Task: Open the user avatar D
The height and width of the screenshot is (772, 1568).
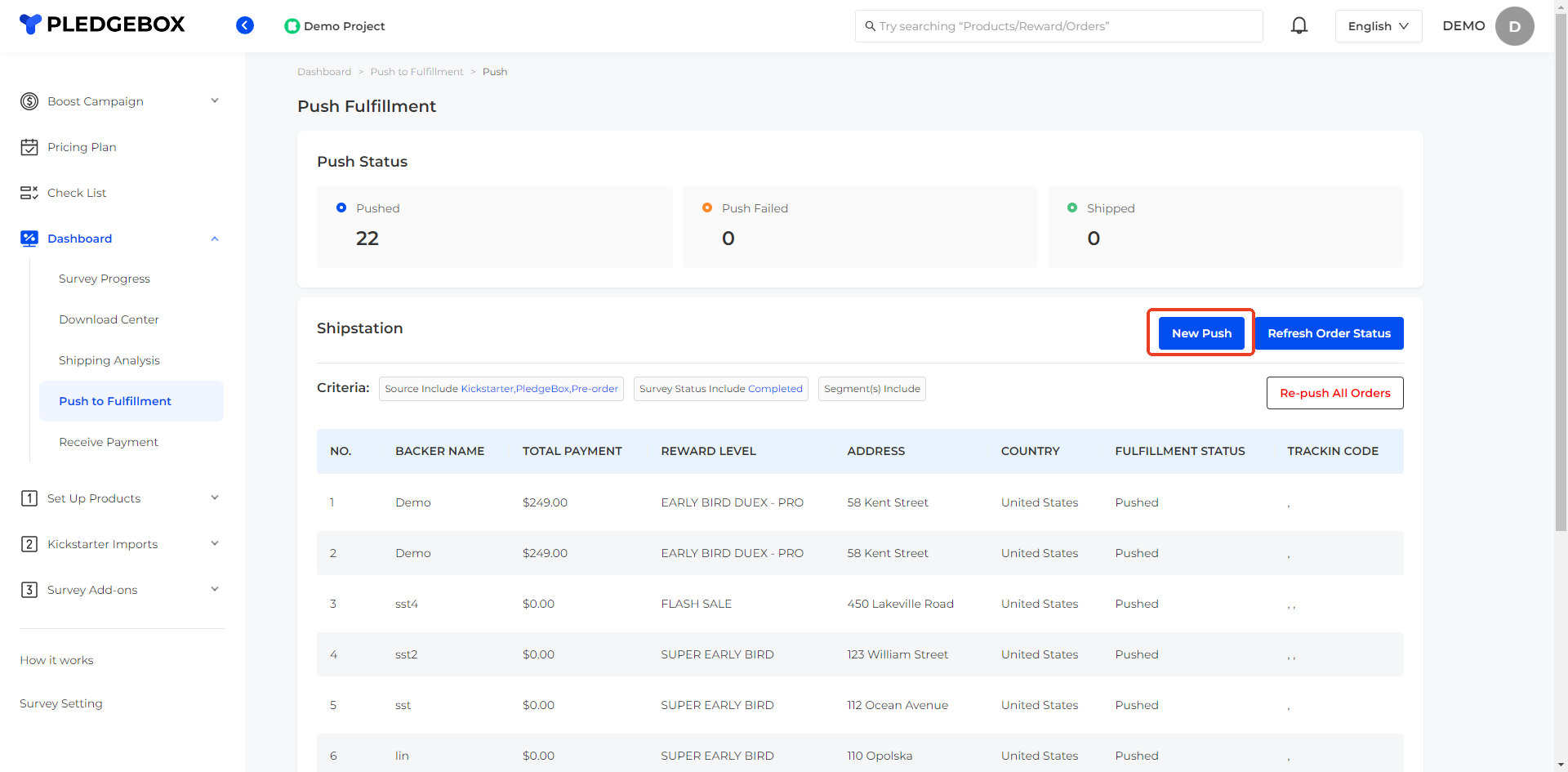Action: [x=1514, y=26]
